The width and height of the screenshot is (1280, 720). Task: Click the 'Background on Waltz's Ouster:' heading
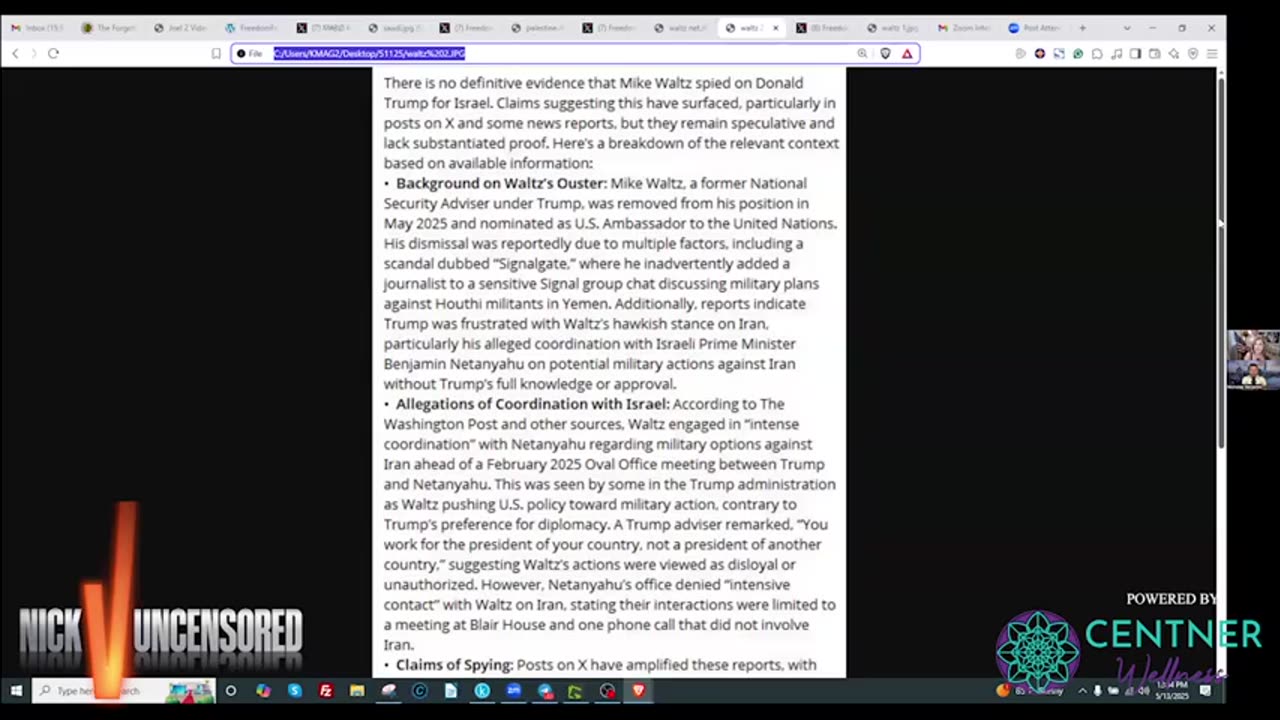pyautogui.click(x=501, y=183)
